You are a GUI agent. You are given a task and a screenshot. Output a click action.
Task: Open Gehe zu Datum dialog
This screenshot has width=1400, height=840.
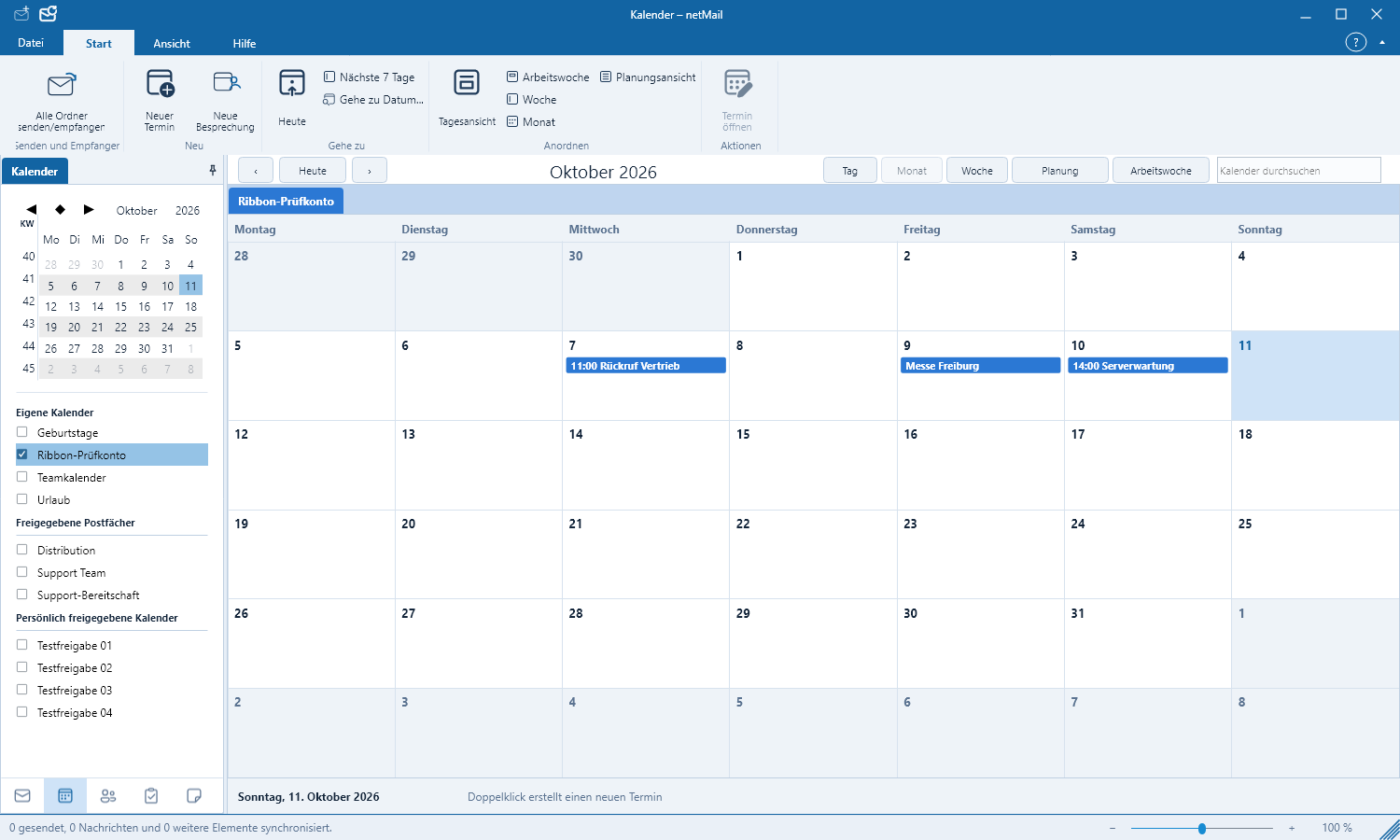point(373,100)
